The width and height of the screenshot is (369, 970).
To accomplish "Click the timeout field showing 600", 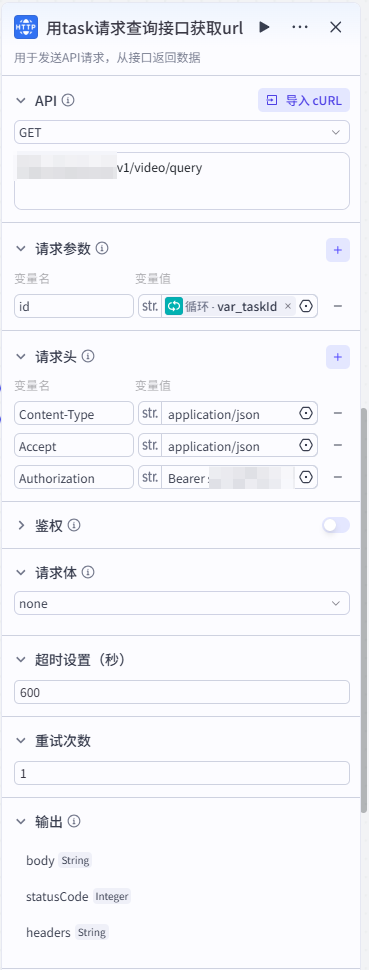I will [x=182, y=692].
